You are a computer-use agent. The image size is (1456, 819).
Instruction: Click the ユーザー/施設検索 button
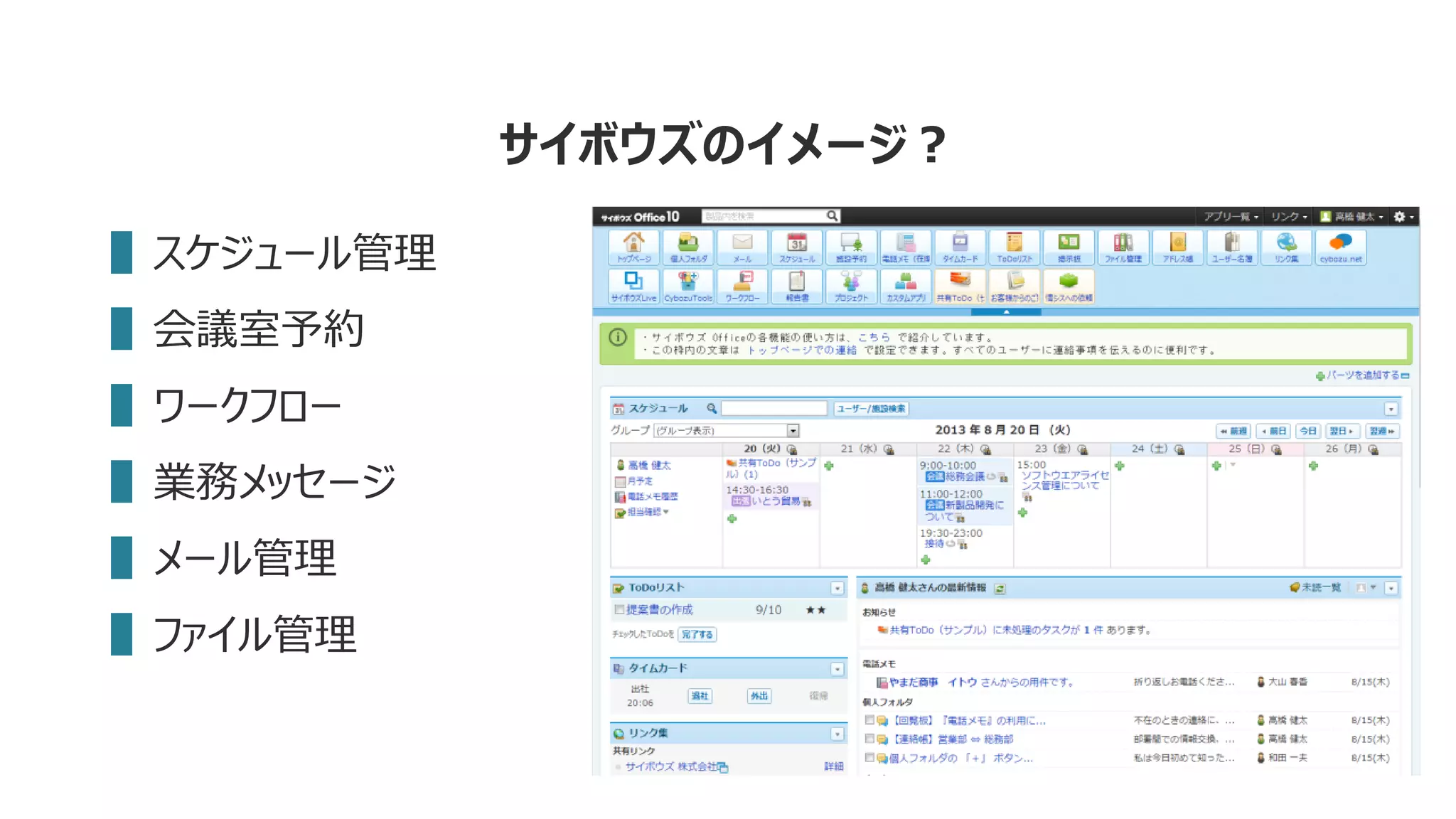(x=871, y=409)
